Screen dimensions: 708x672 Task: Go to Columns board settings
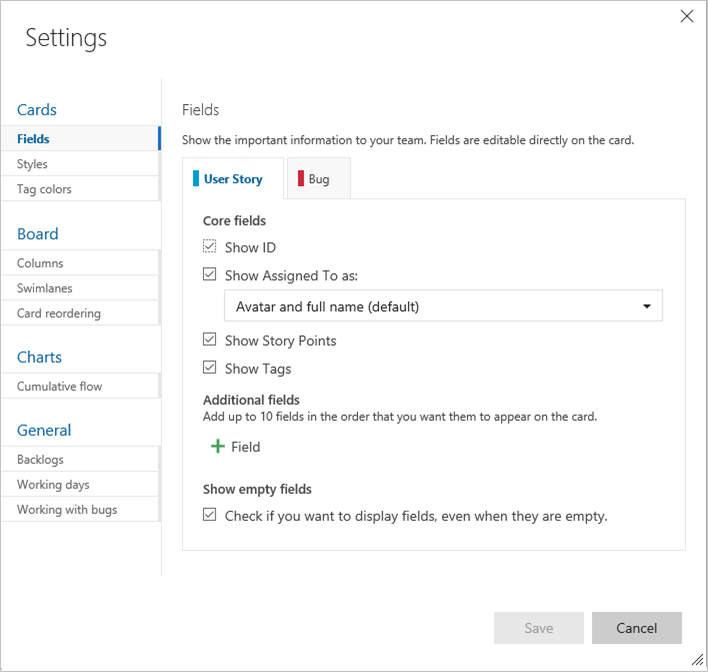(80, 263)
